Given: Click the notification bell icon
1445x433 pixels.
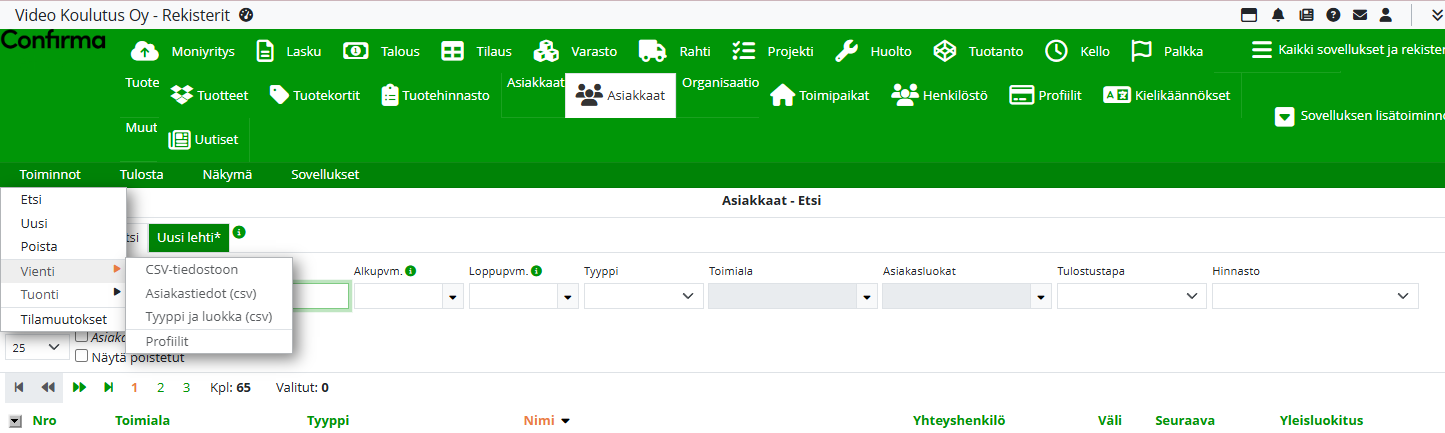Looking at the screenshot, I should pyautogui.click(x=1278, y=15).
